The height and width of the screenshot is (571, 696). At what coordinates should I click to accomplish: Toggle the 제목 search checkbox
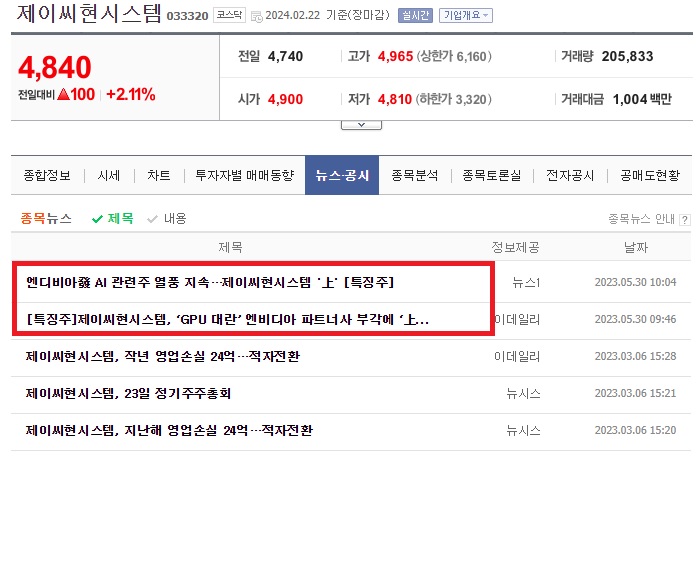[113, 218]
